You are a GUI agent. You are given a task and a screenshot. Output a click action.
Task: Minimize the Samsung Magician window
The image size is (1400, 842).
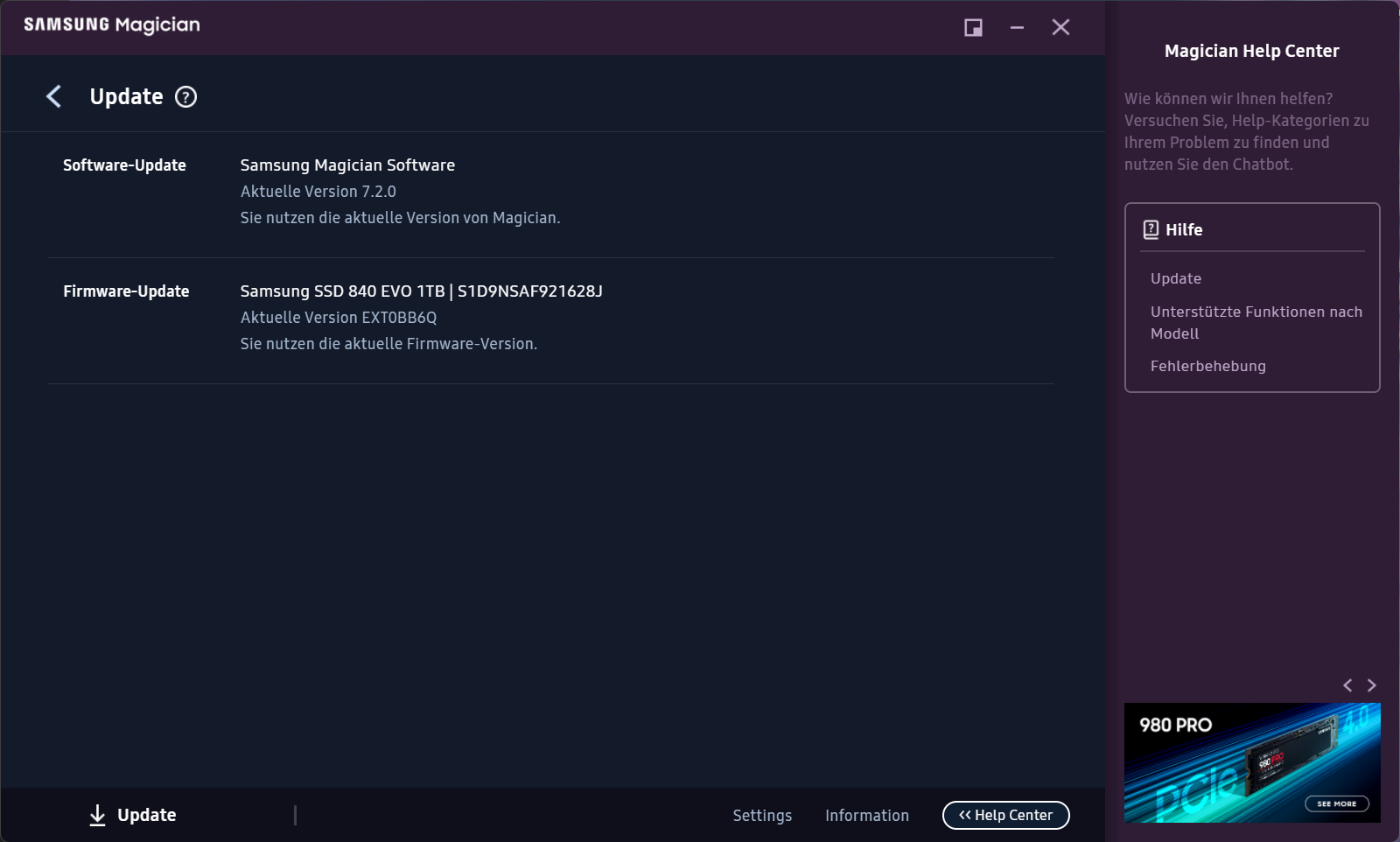pyautogui.click(x=1017, y=28)
